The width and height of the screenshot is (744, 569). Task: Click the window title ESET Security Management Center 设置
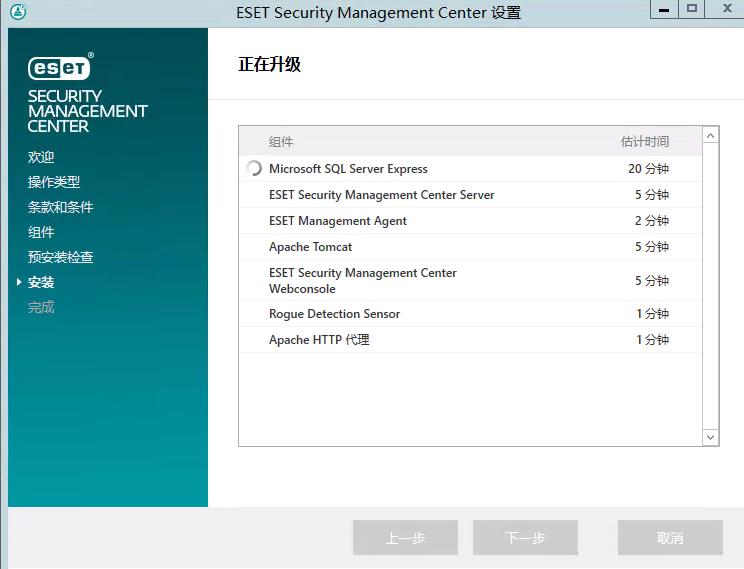[379, 12]
